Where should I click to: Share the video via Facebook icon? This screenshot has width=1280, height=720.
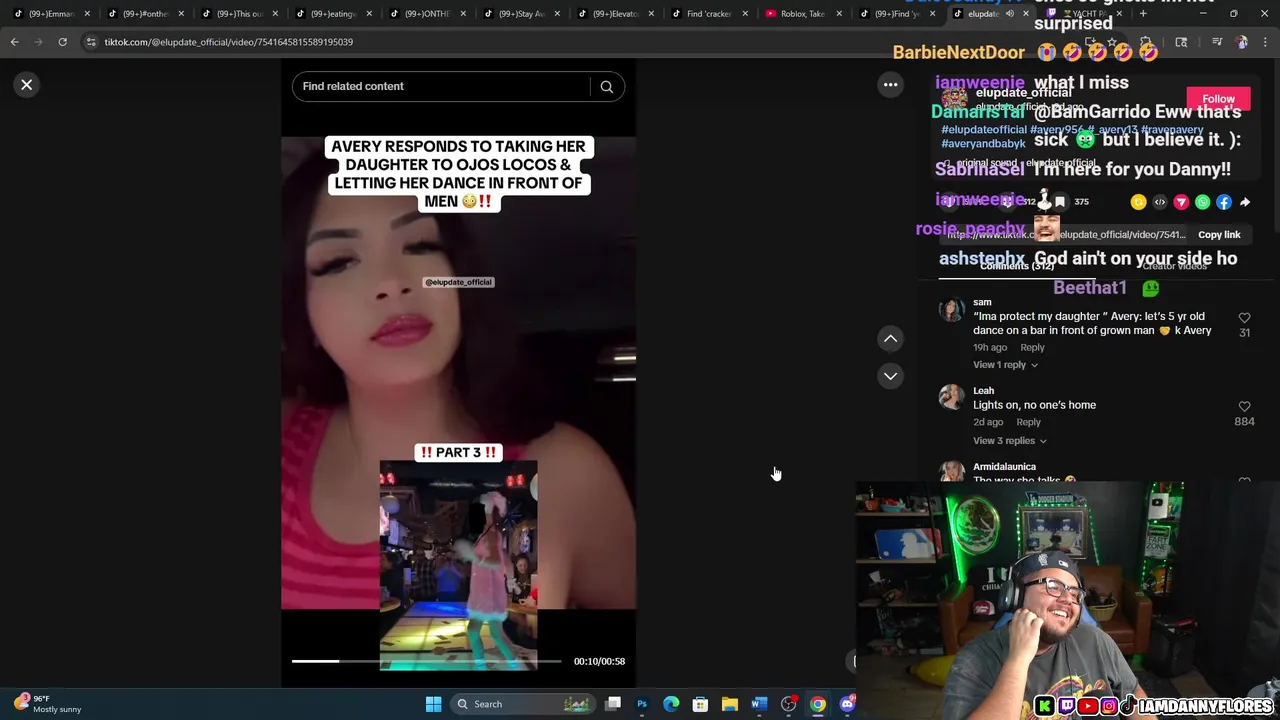point(1223,202)
